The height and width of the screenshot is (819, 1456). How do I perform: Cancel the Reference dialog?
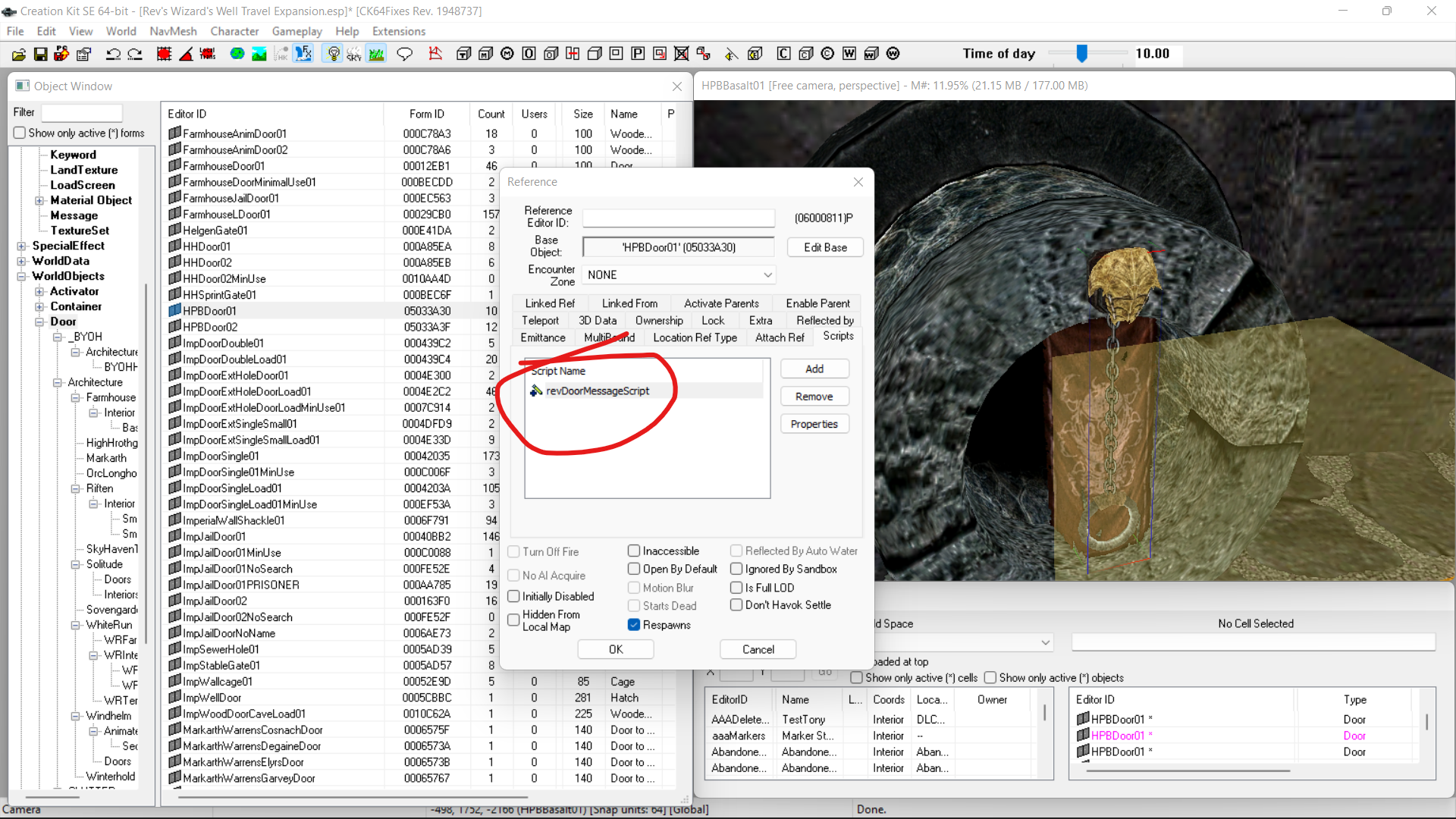(758, 649)
